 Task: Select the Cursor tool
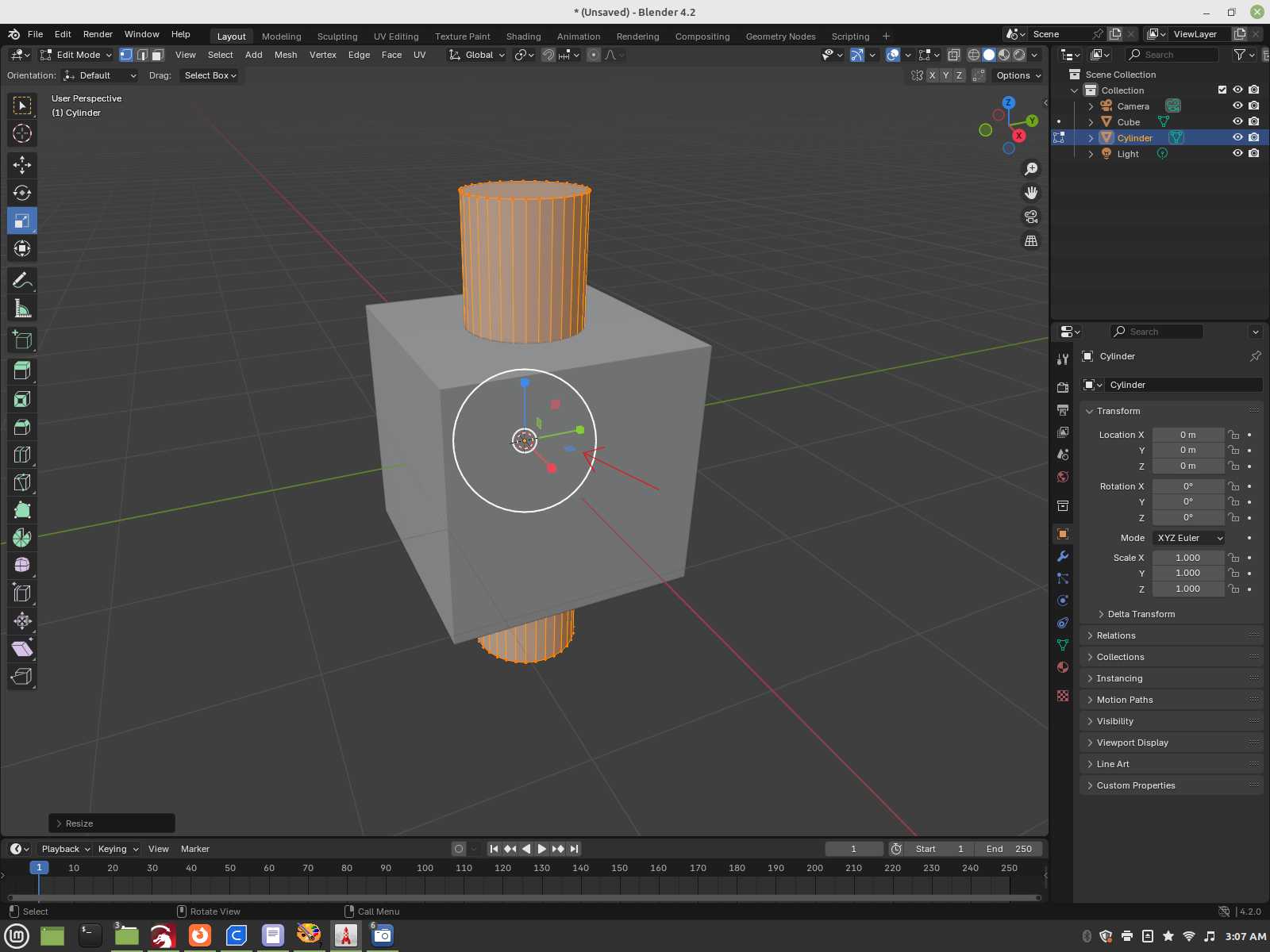click(22, 133)
